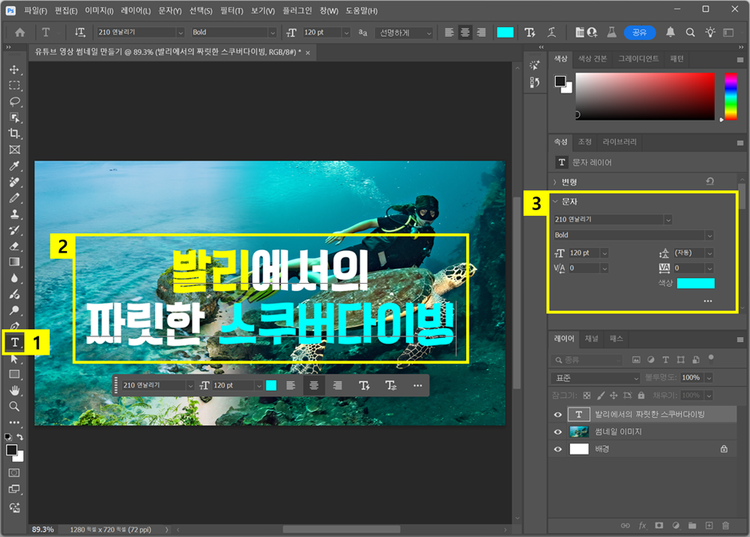Select the Clone Stamp tool
Viewport: 750px width, 537px height.
(14, 214)
